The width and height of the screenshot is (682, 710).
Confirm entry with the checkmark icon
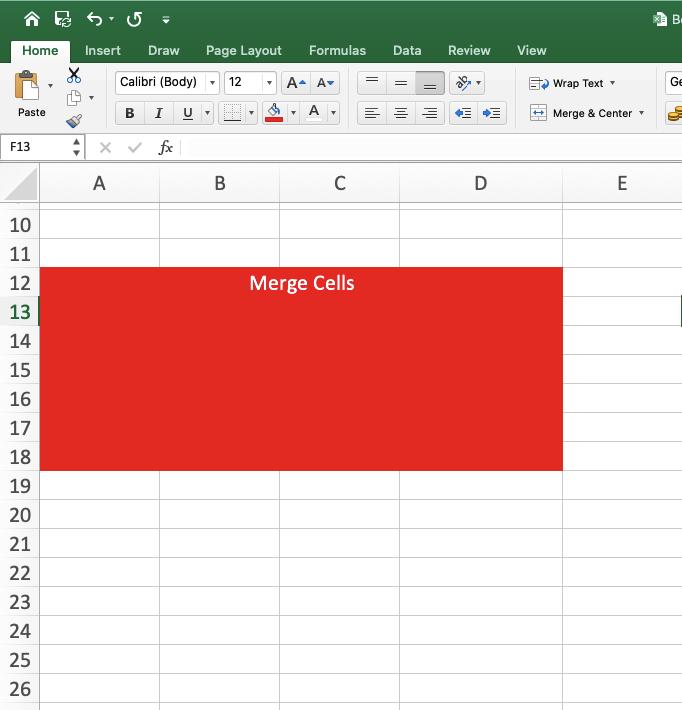coord(135,148)
